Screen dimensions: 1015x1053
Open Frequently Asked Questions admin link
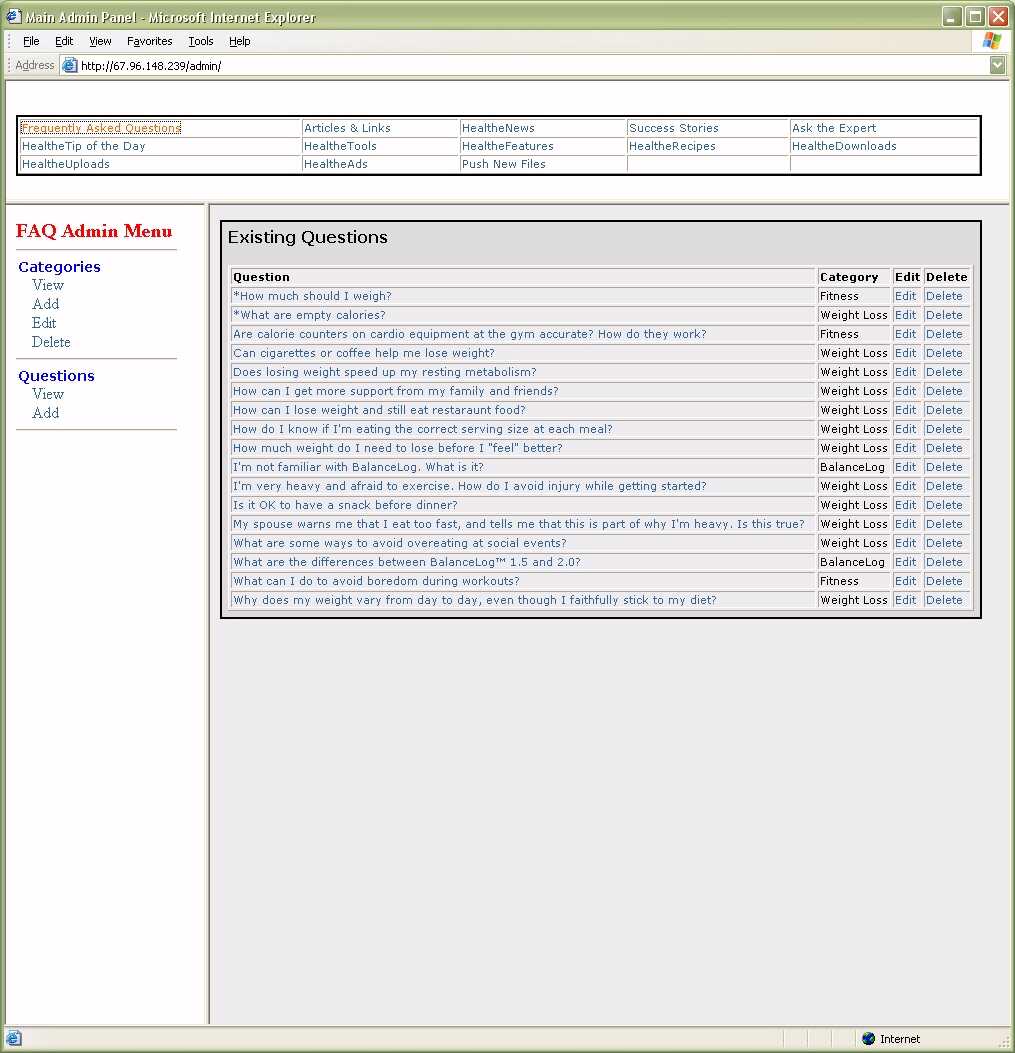click(x=101, y=128)
